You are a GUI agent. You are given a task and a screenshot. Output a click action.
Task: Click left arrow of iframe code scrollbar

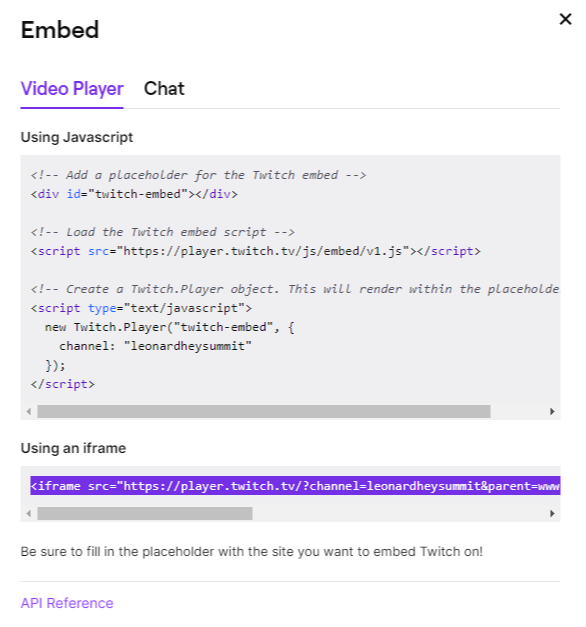28,513
